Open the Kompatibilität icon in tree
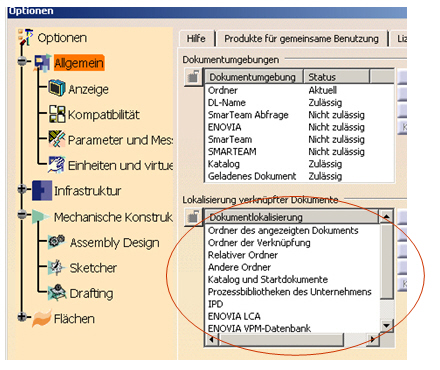The image size is (440, 370). pyautogui.click(x=57, y=114)
